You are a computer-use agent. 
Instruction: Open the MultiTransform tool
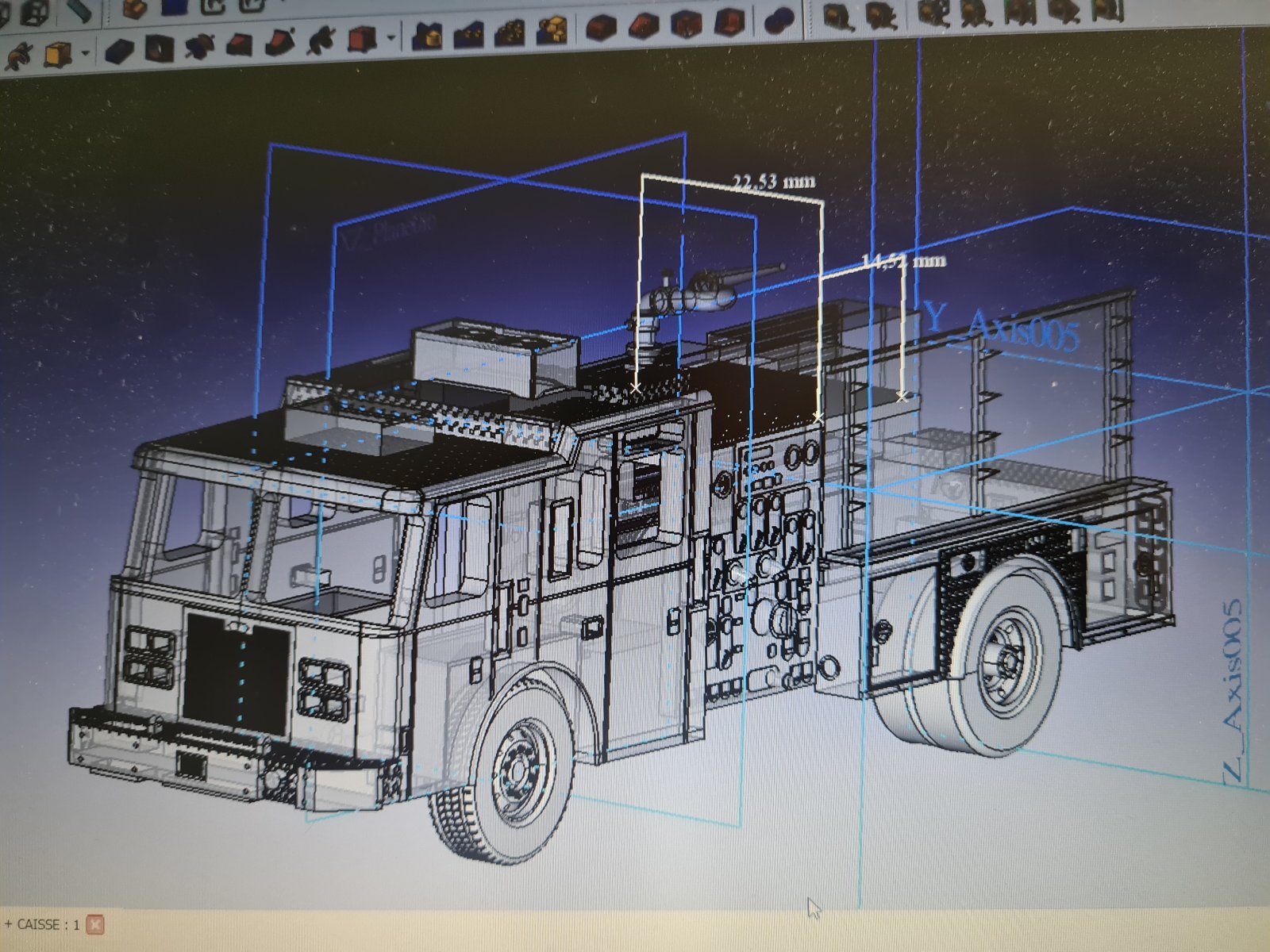pos(551,30)
